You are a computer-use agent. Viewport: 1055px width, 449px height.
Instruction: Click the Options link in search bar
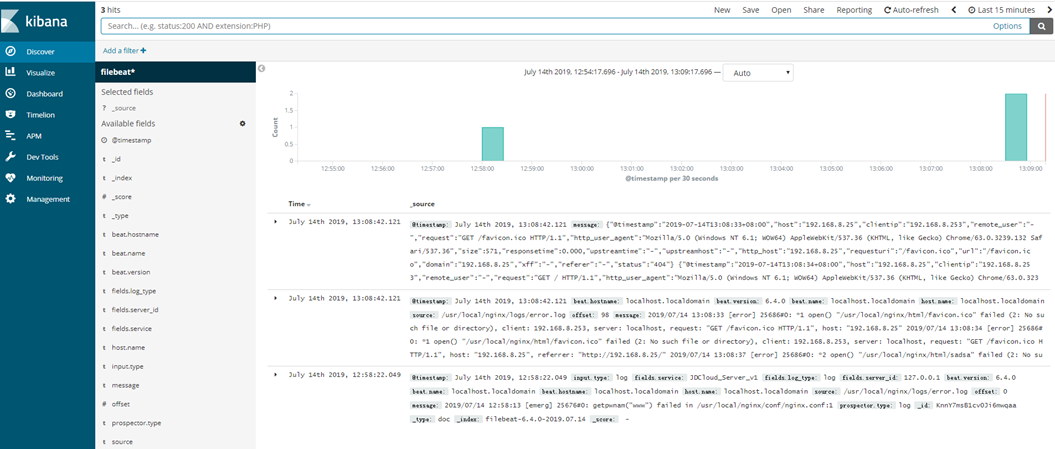pos(1007,26)
